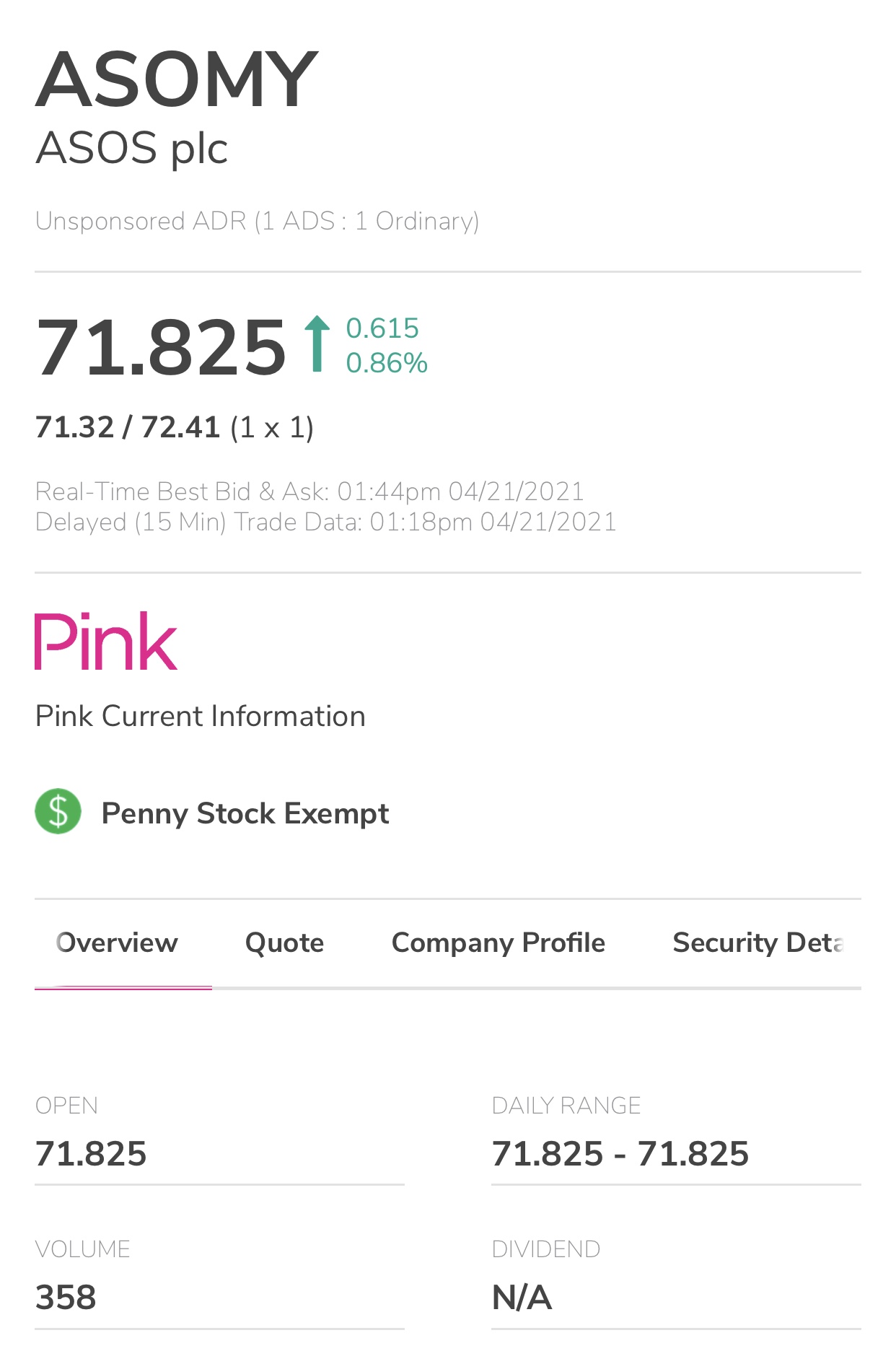Click the Real-Time Best Bid & Ask timestamp

(x=309, y=491)
